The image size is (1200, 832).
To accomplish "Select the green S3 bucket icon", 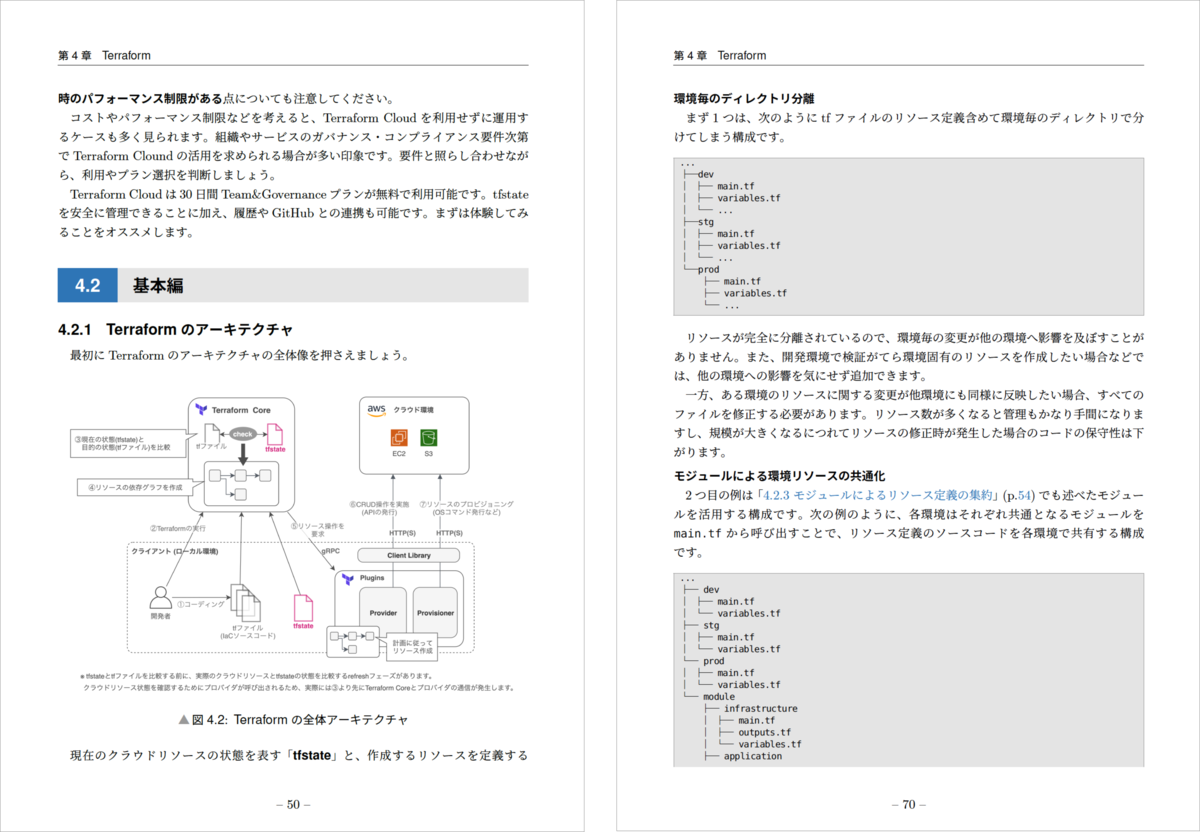I will point(428,438).
